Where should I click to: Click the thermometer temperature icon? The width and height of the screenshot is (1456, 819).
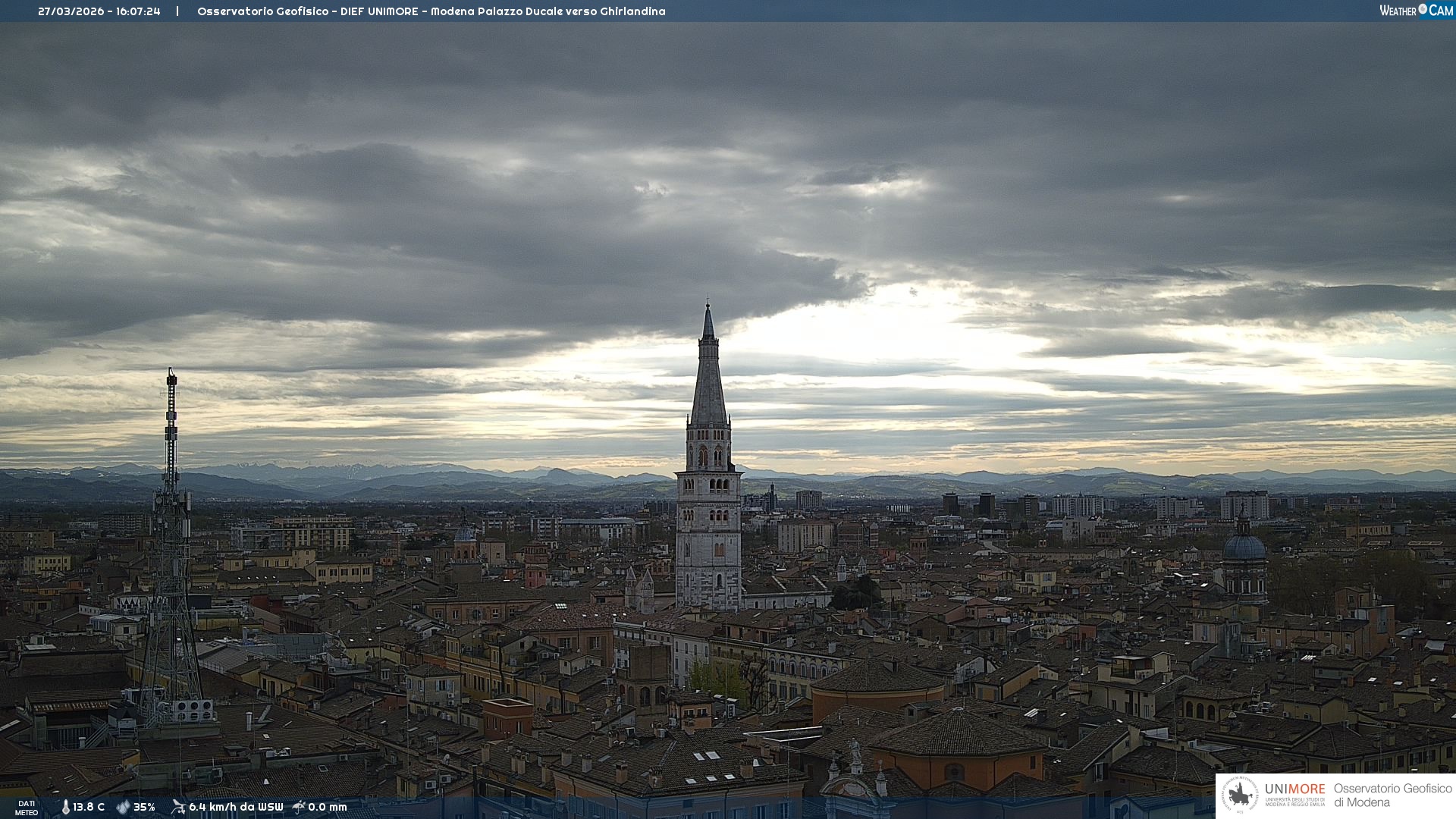(65, 807)
